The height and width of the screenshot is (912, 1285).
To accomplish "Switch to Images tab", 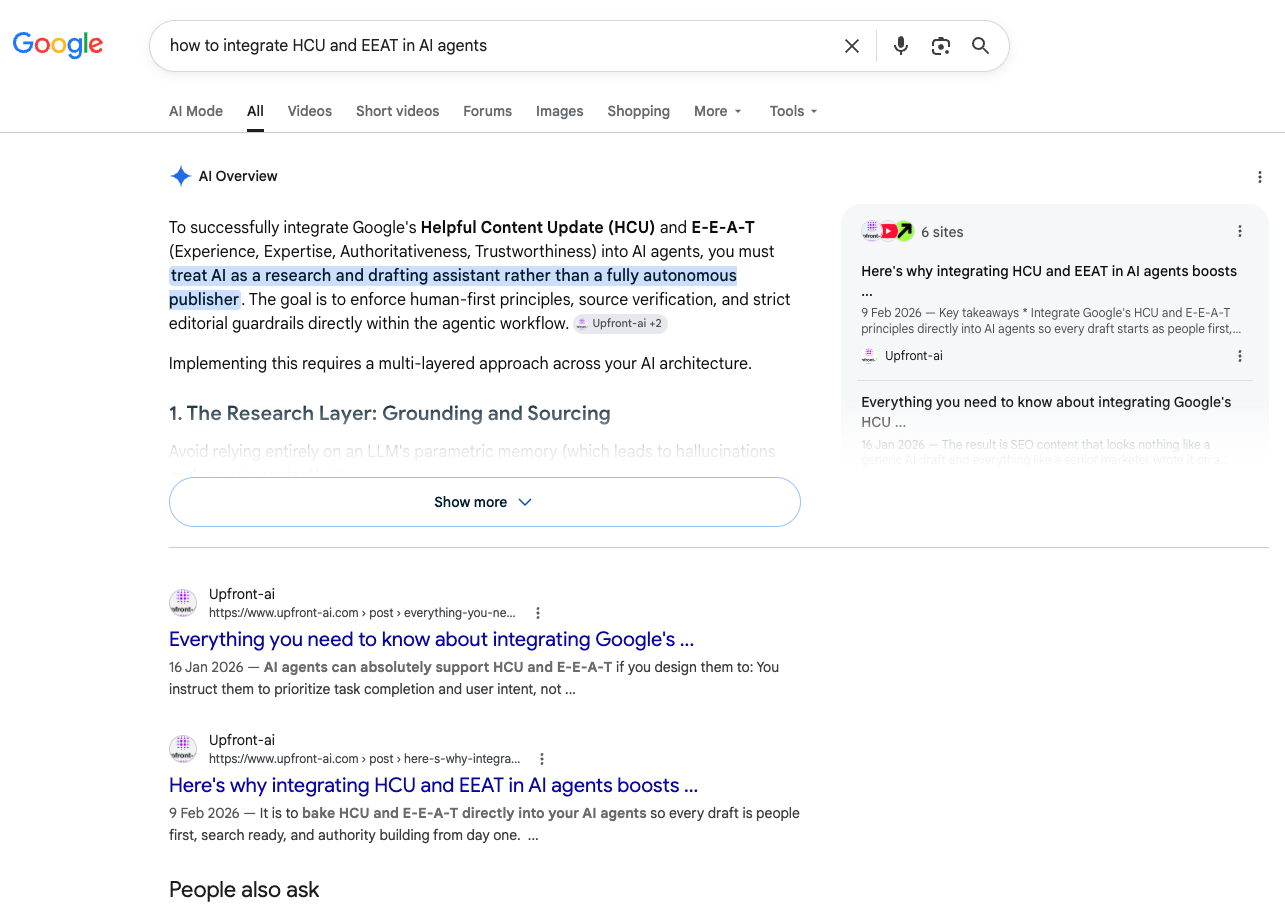I will coord(560,111).
